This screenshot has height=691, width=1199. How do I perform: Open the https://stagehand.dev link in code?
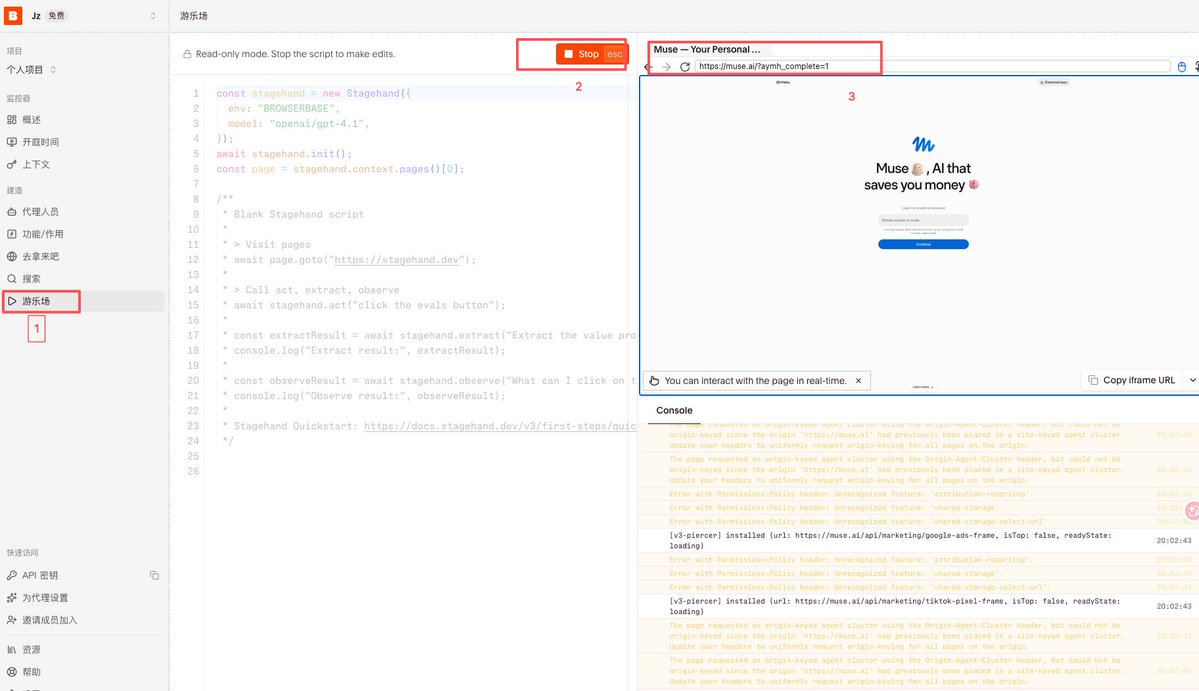pos(396,260)
